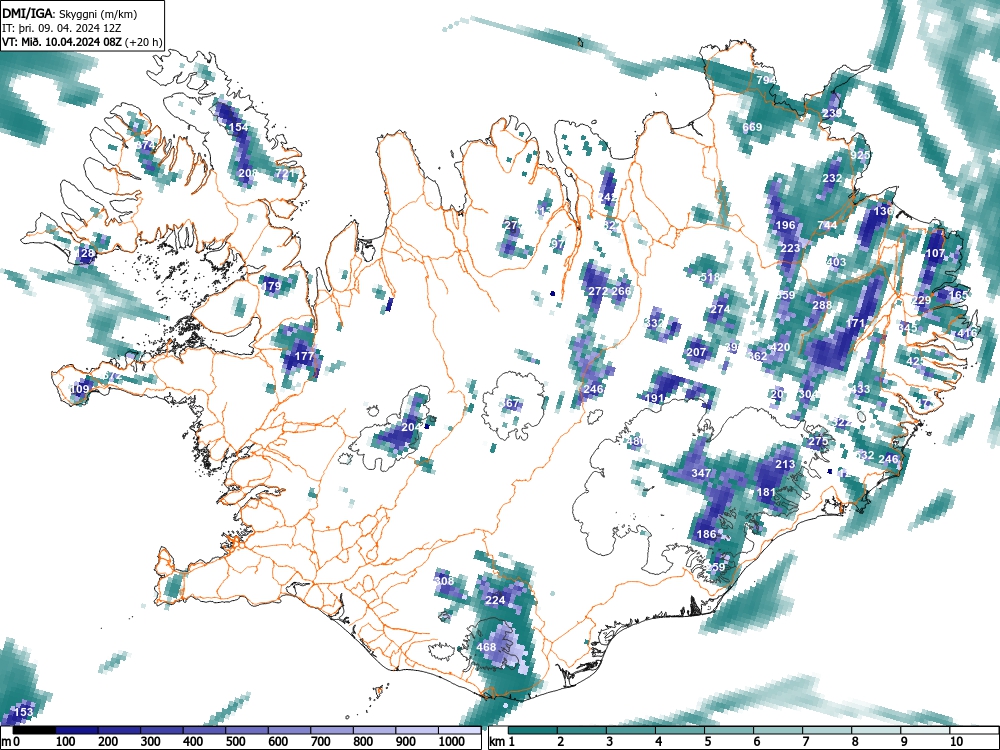Click the map value 420
This screenshot has width=1000, height=750.
(x=781, y=347)
